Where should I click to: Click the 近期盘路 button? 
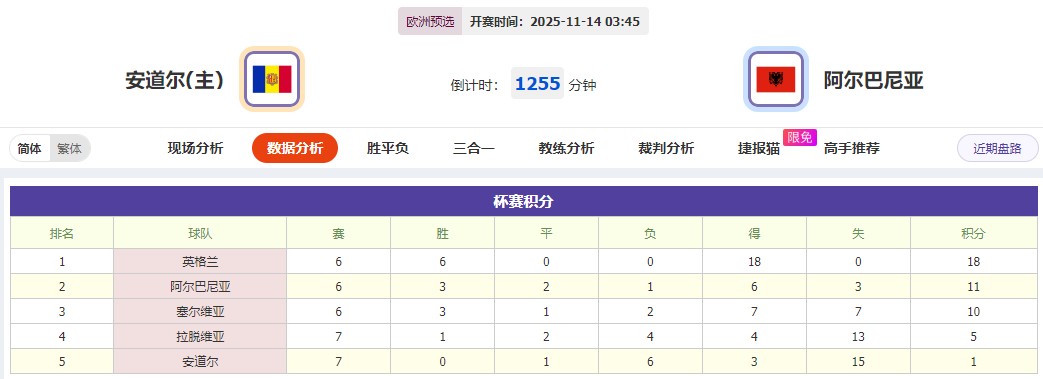[997, 148]
